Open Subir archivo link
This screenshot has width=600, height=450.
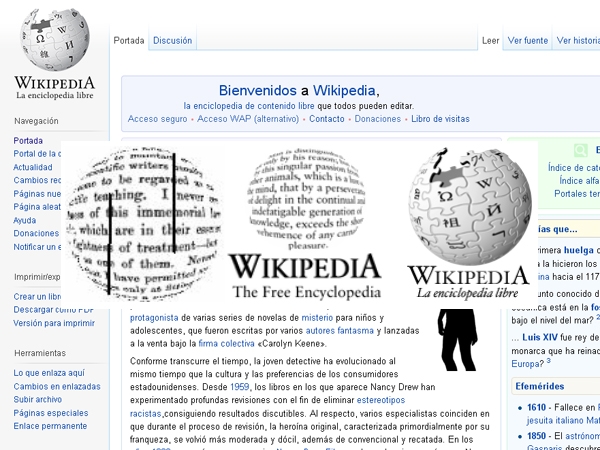(x=38, y=399)
